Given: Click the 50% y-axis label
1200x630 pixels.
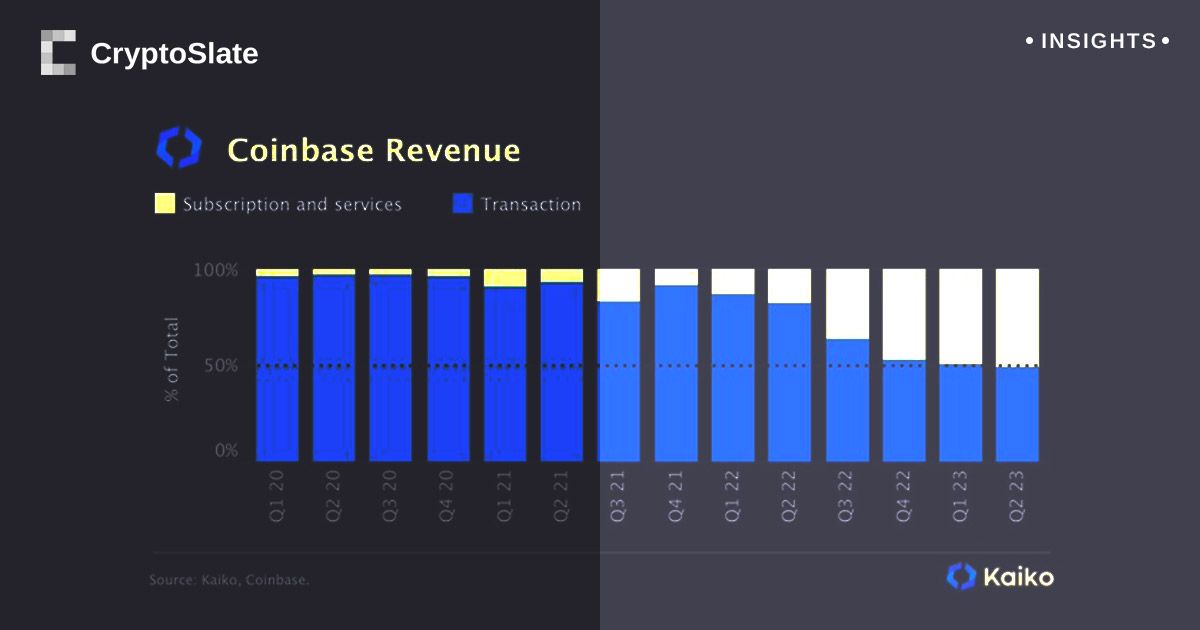Looking at the screenshot, I should click(x=219, y=365).
